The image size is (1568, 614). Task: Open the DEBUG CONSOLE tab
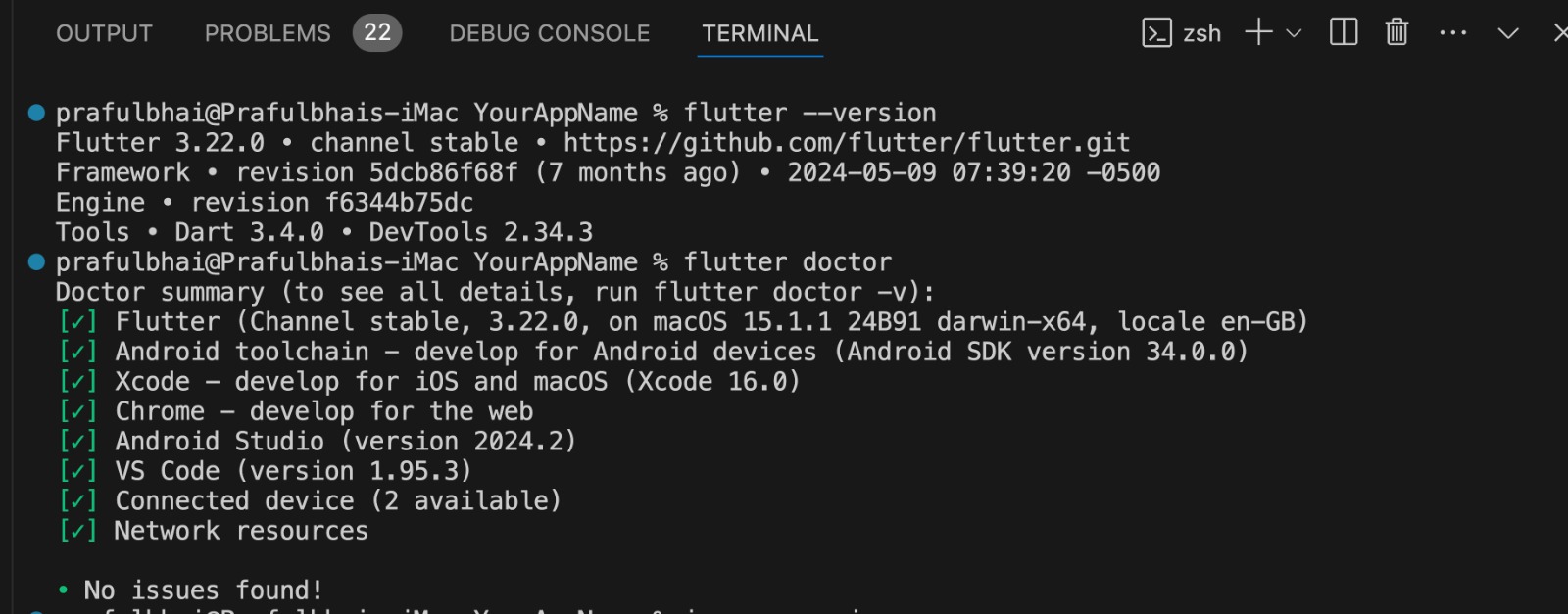point(550,33)
